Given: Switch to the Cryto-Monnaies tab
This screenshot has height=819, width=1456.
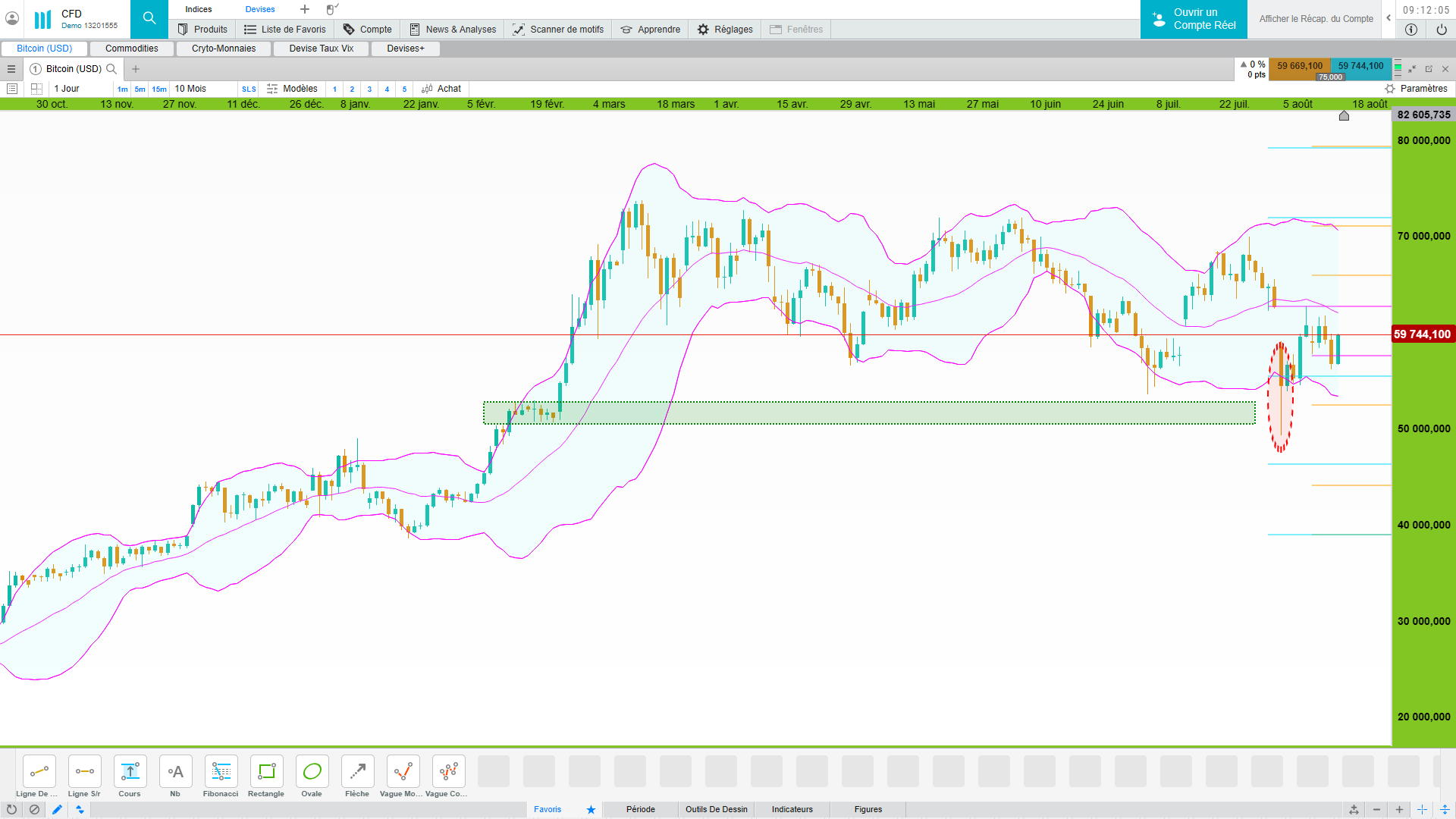Looking at the screenshot, I should point(224,49).
